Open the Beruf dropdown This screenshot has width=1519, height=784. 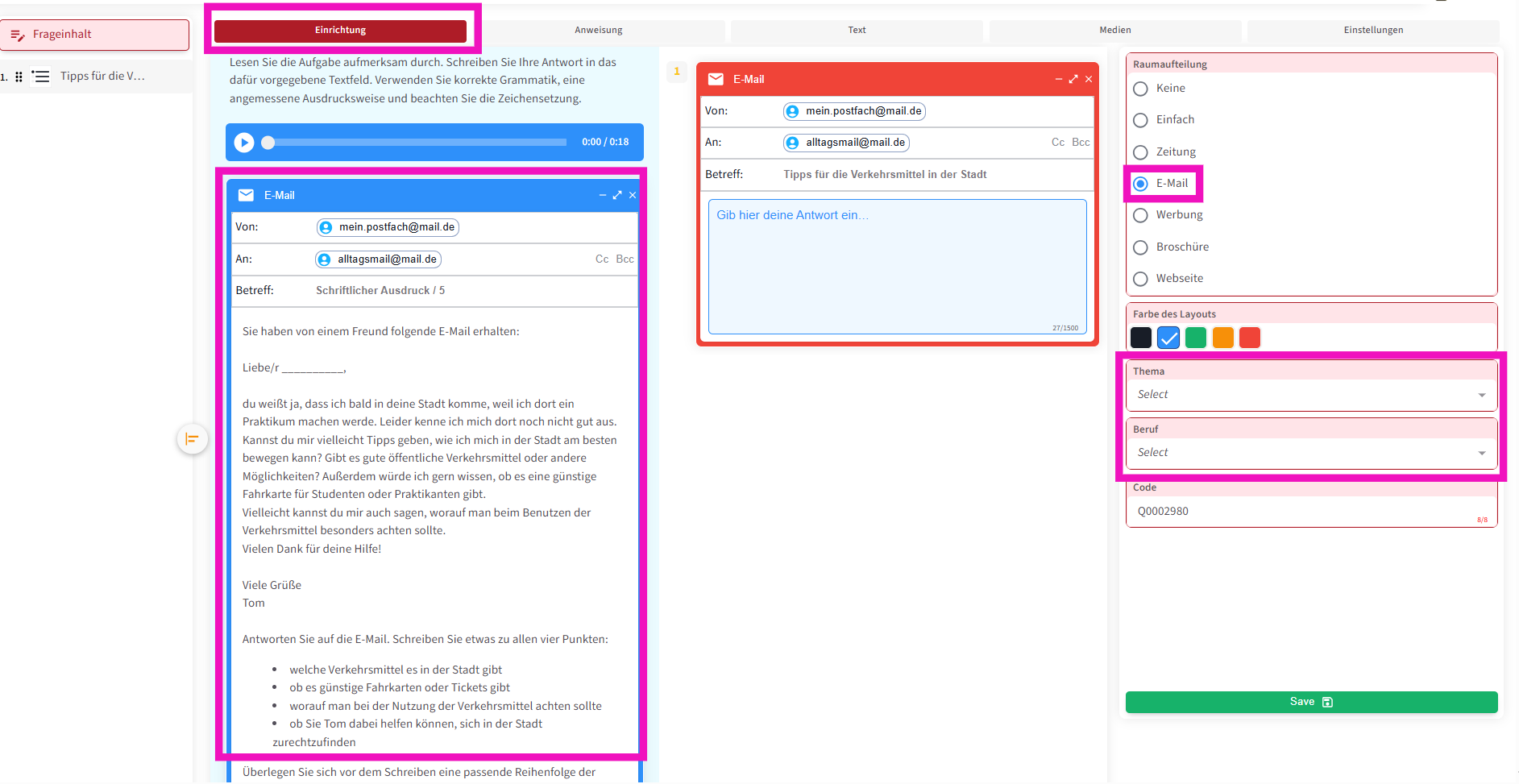[x=1310, y=453]
